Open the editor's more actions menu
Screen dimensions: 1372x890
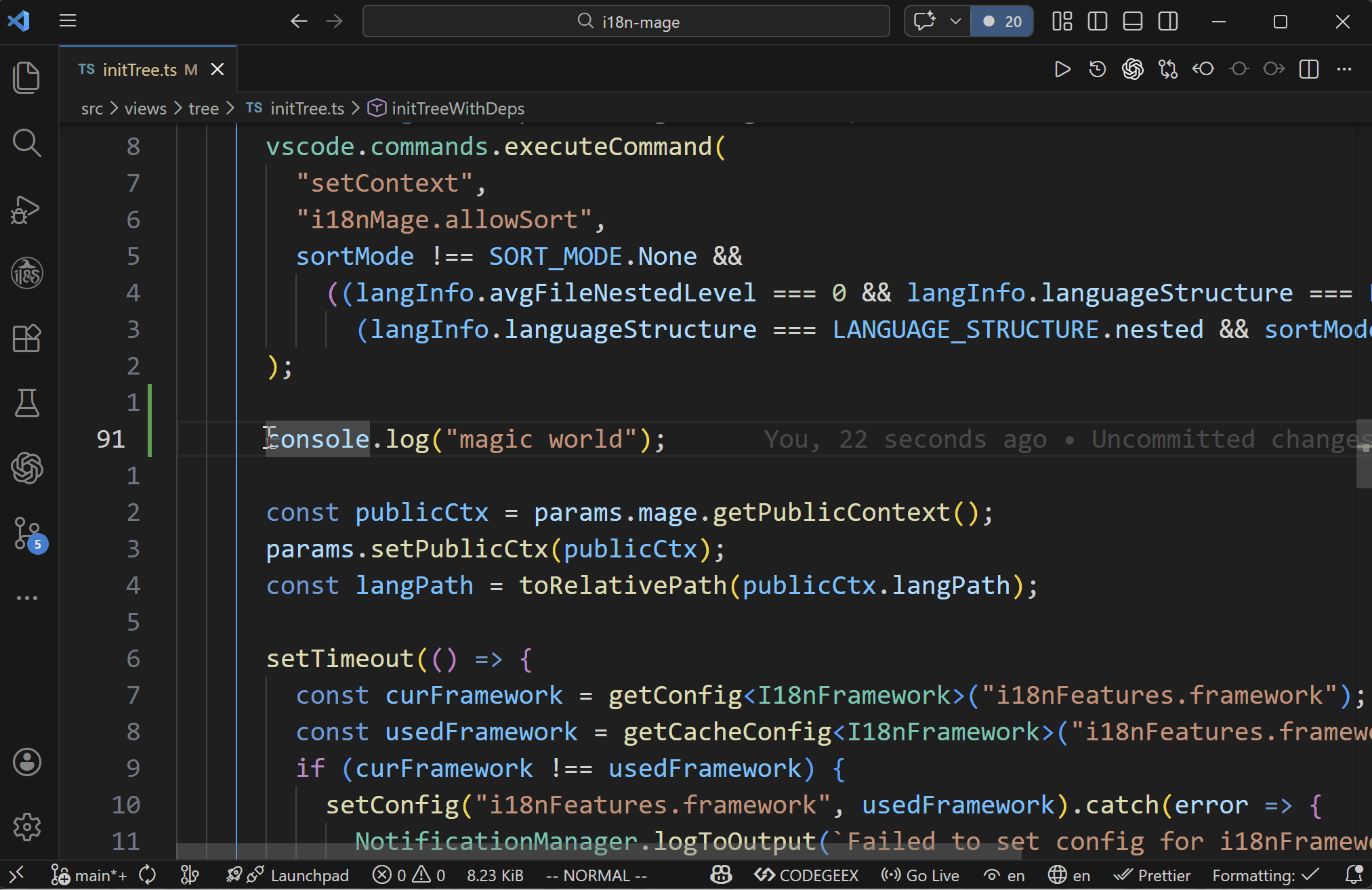(1344, 68)
